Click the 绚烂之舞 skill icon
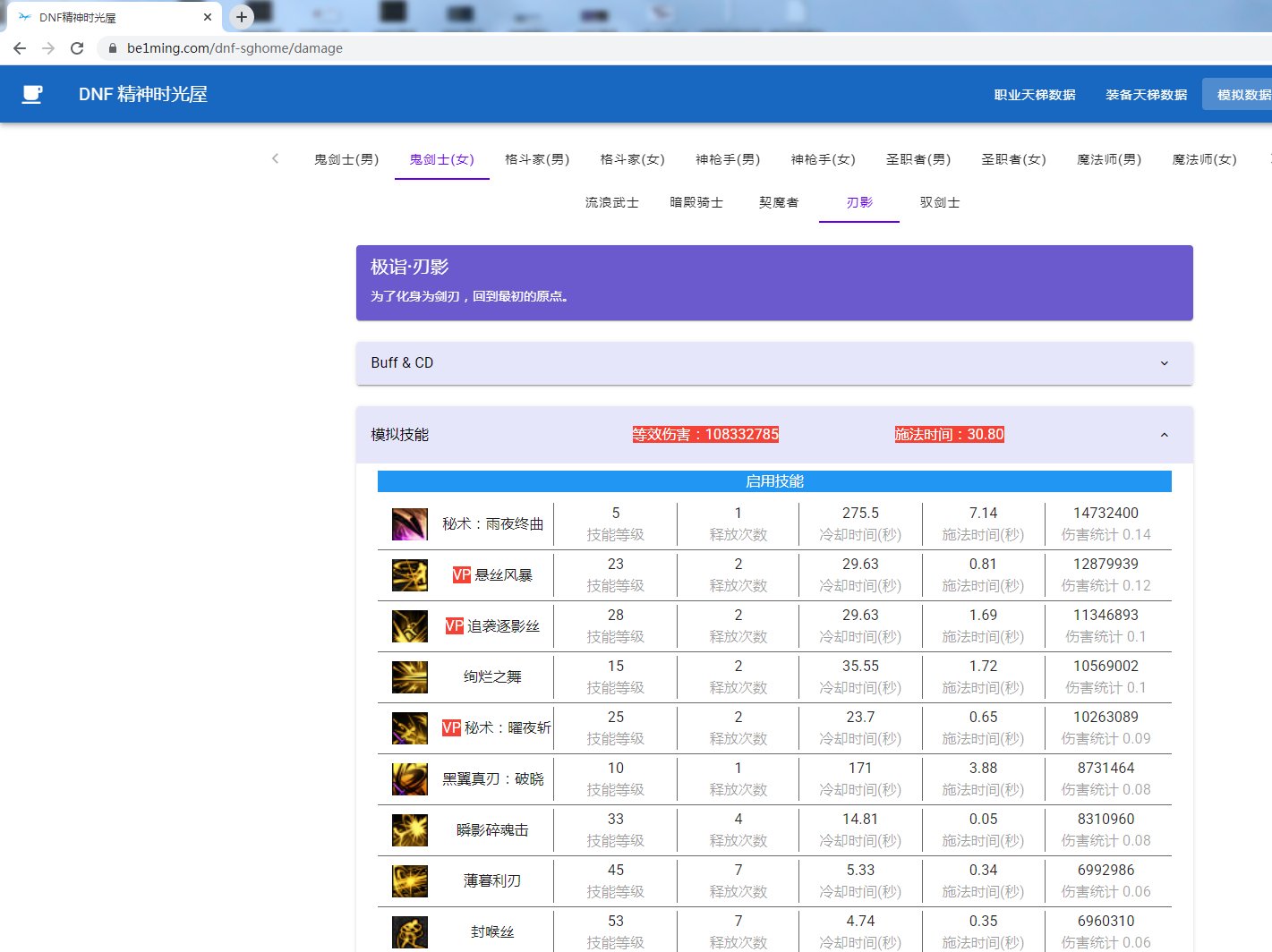The width and height of the screenshot is (1272, 952). [x=409, y=676]
